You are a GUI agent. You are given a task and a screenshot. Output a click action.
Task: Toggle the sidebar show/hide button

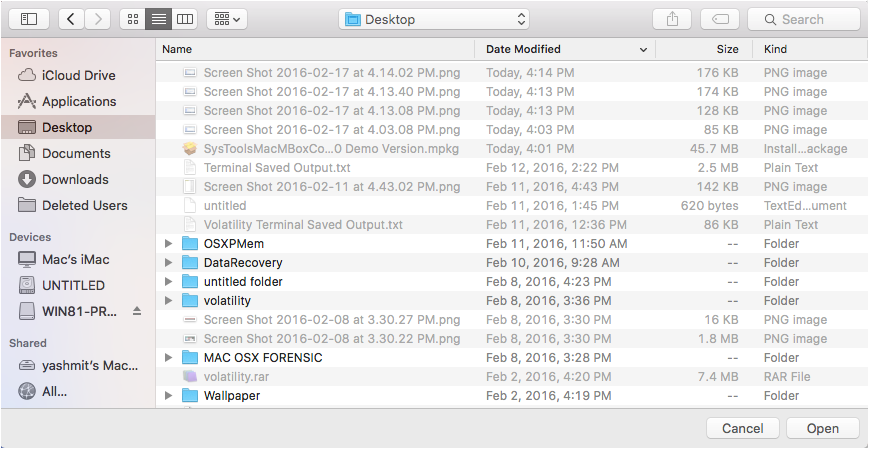click(28, 19)
